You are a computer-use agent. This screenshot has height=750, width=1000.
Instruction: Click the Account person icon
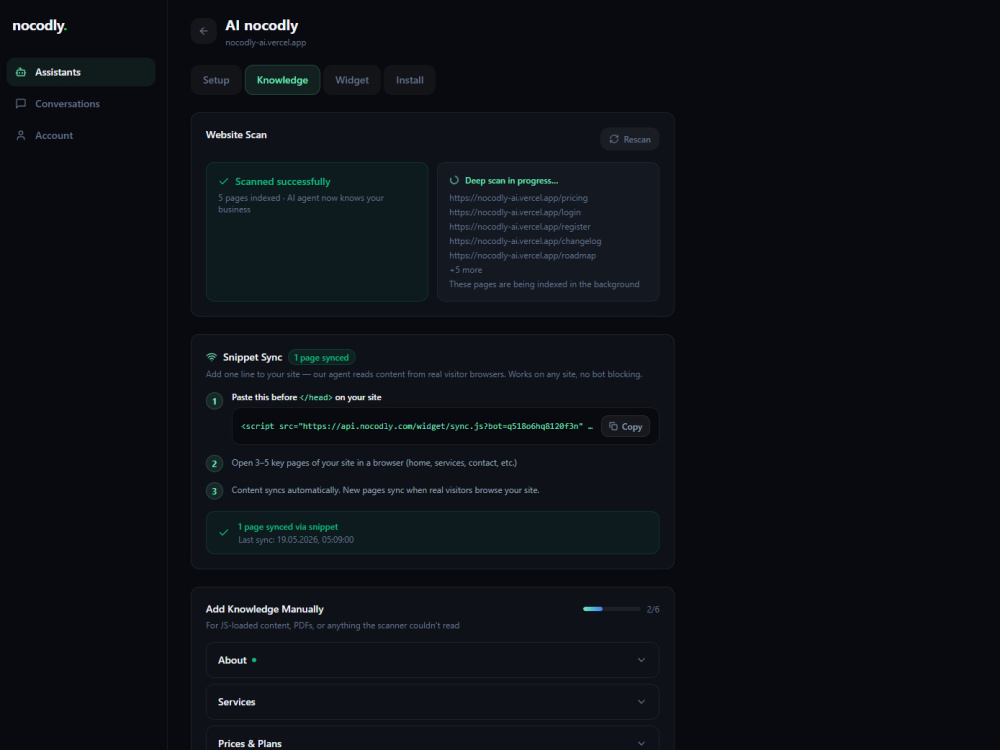pyautogui.click(x=21, y=135)
